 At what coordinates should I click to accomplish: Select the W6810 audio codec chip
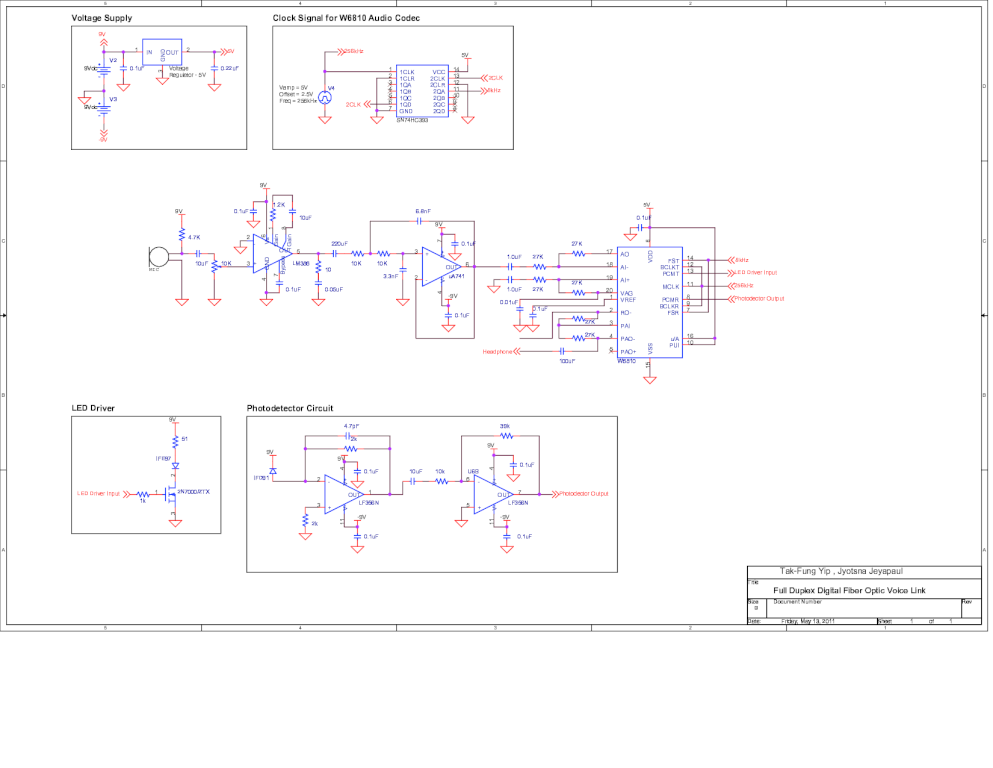[x=650, y=303]
